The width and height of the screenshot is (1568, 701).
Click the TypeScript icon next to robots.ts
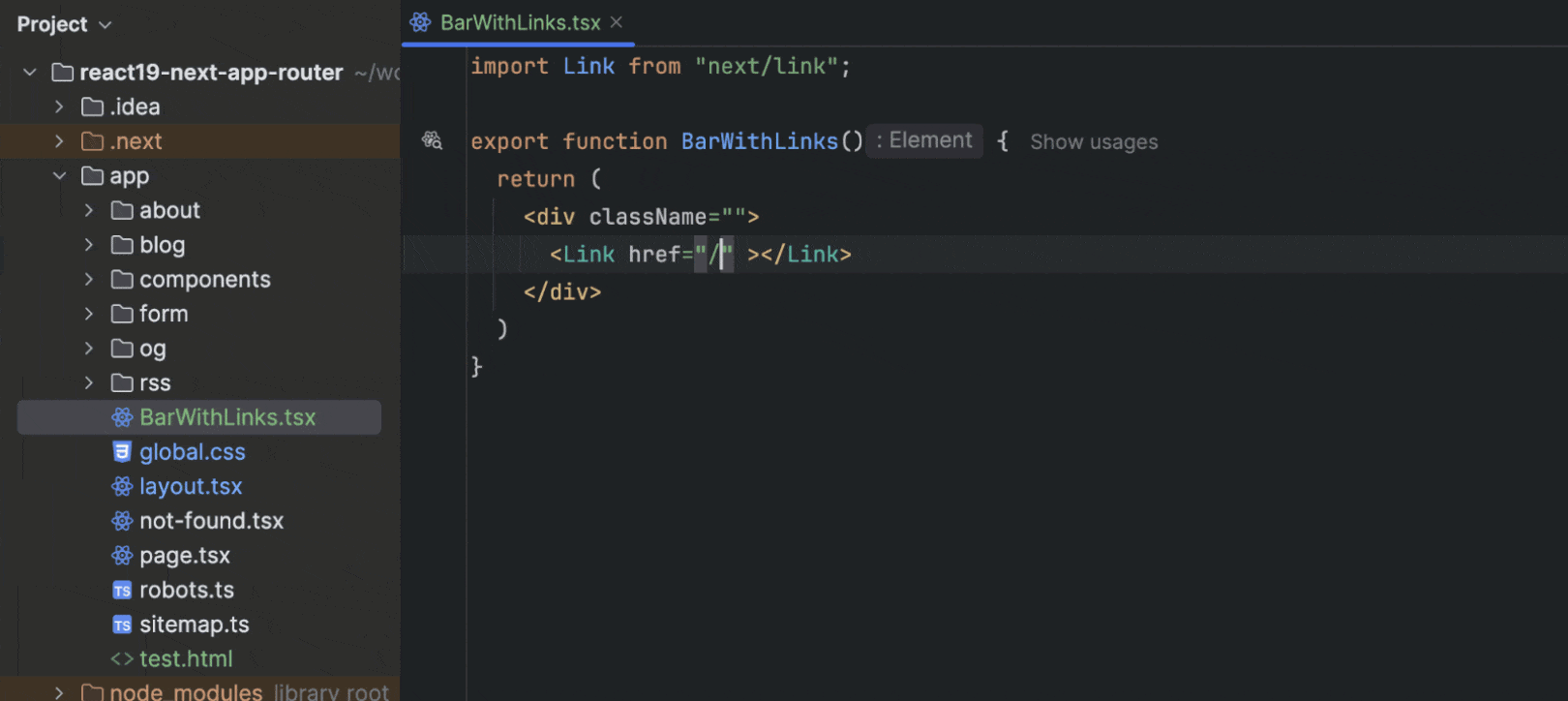click(122, 591)
